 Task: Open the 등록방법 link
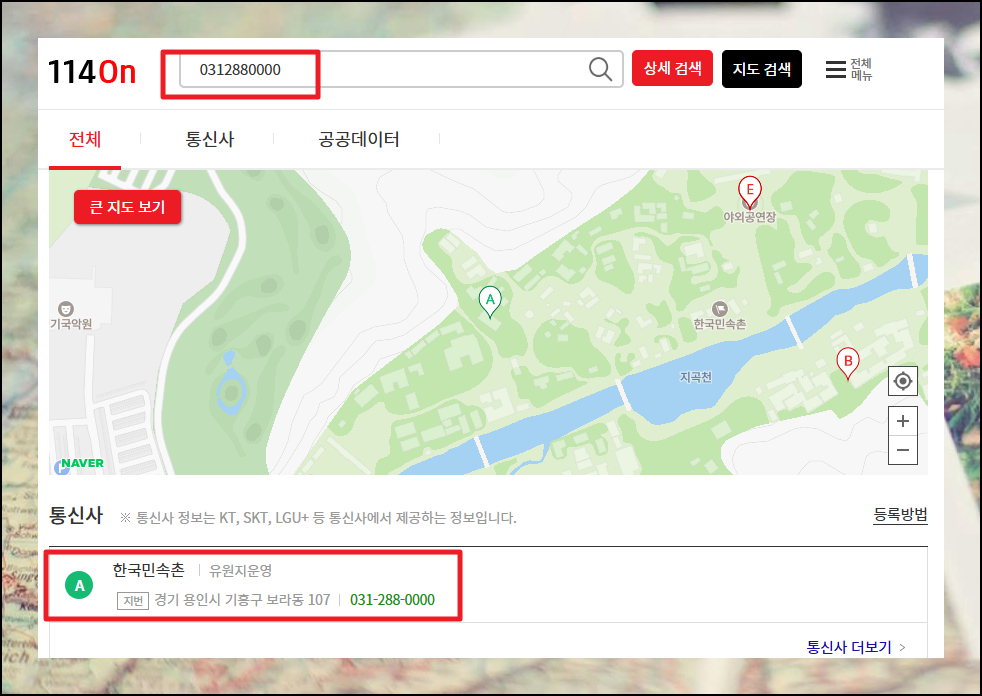coord(900,515)
